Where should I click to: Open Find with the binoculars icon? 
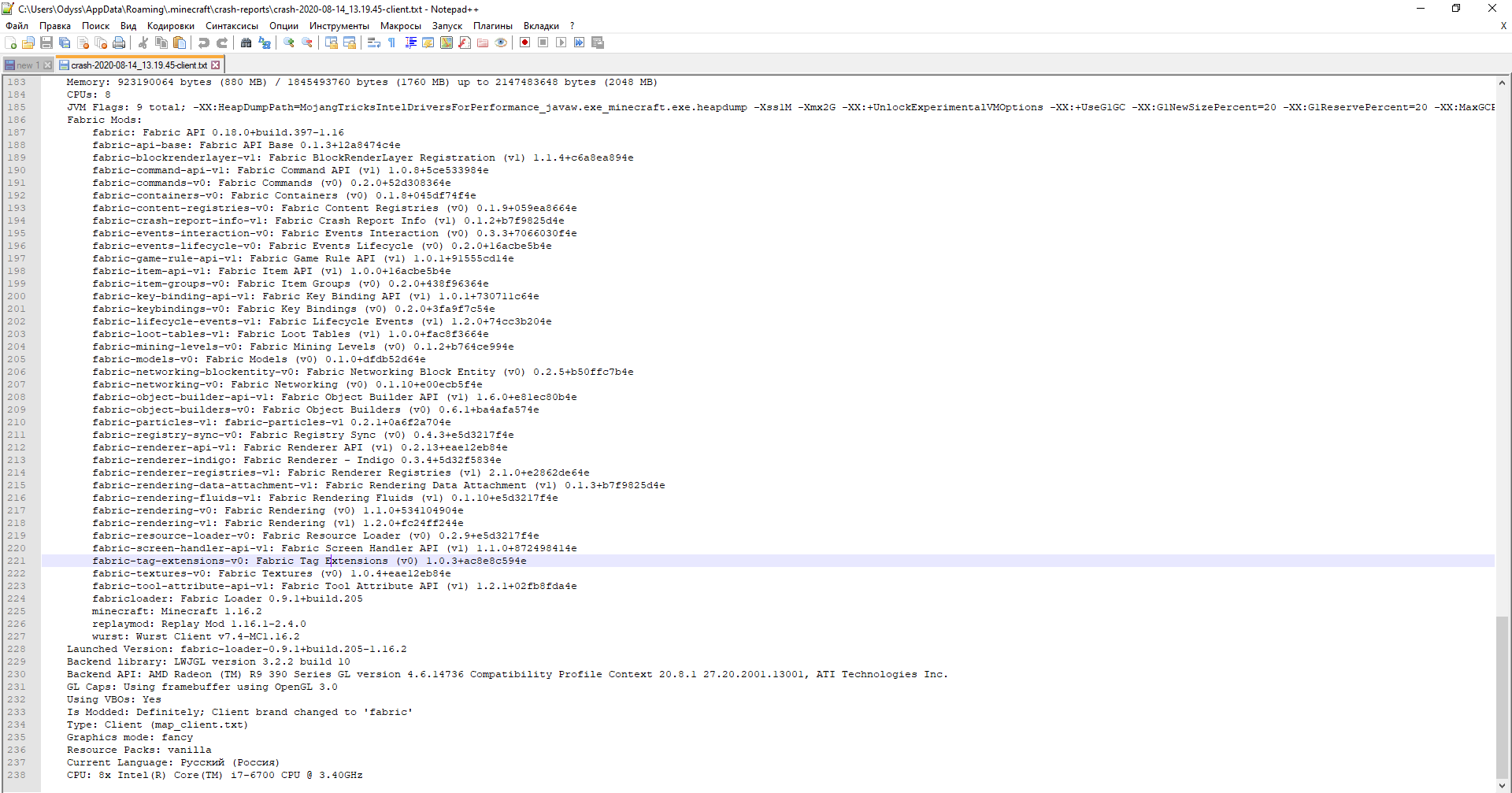pyautogui.click(x=246, y=43)
